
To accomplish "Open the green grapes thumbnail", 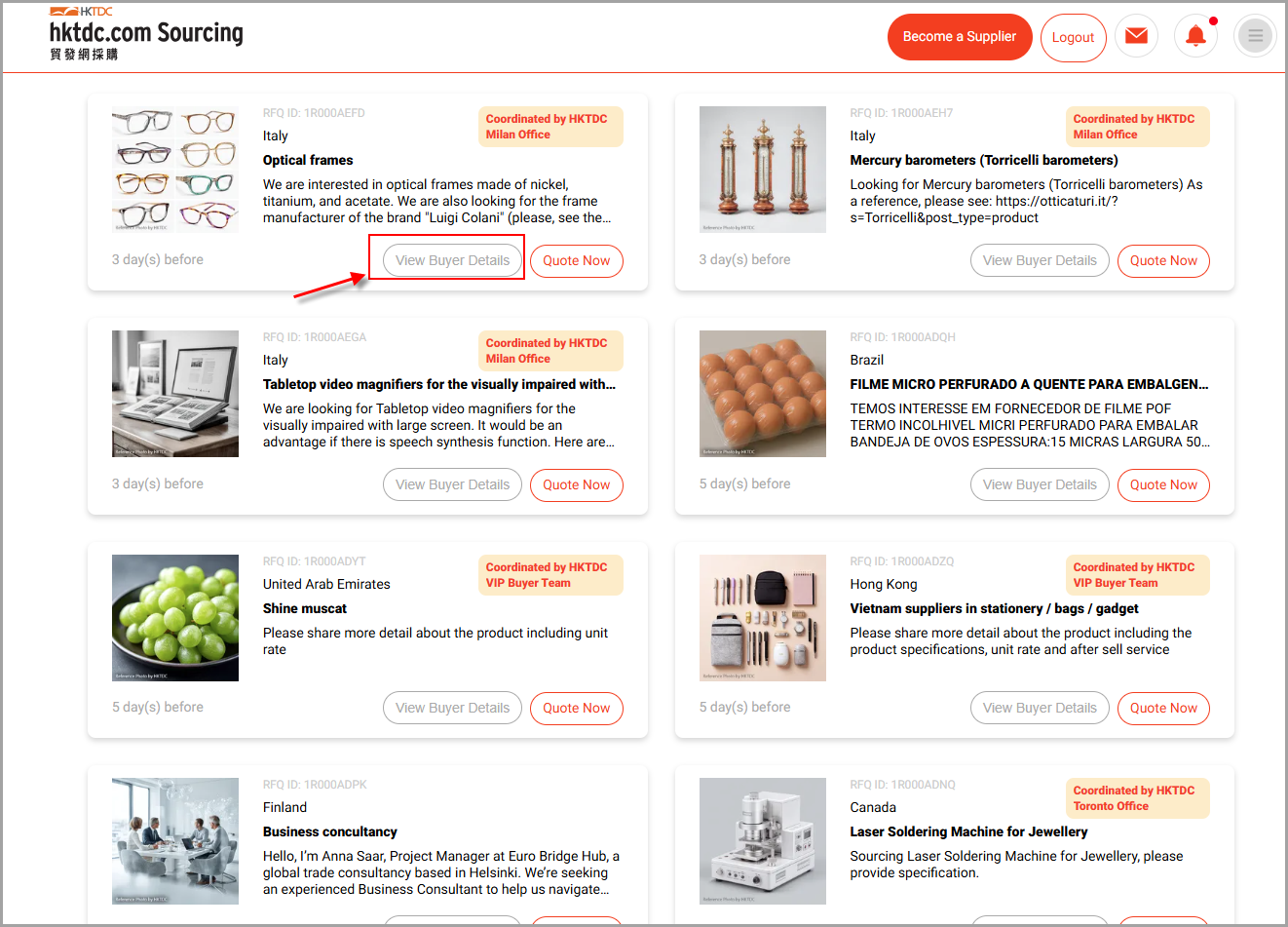I will [x=175, y=618].
